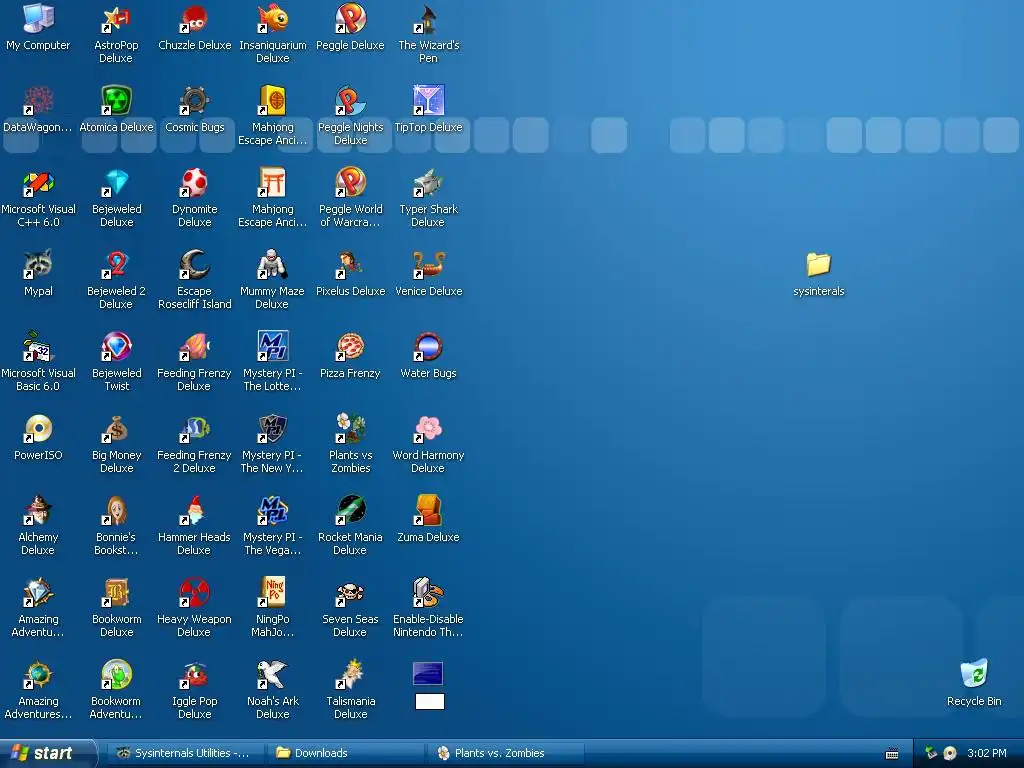
Task: Select Enable-Disable Nintendo shortcut
Action: click(428, 593)
